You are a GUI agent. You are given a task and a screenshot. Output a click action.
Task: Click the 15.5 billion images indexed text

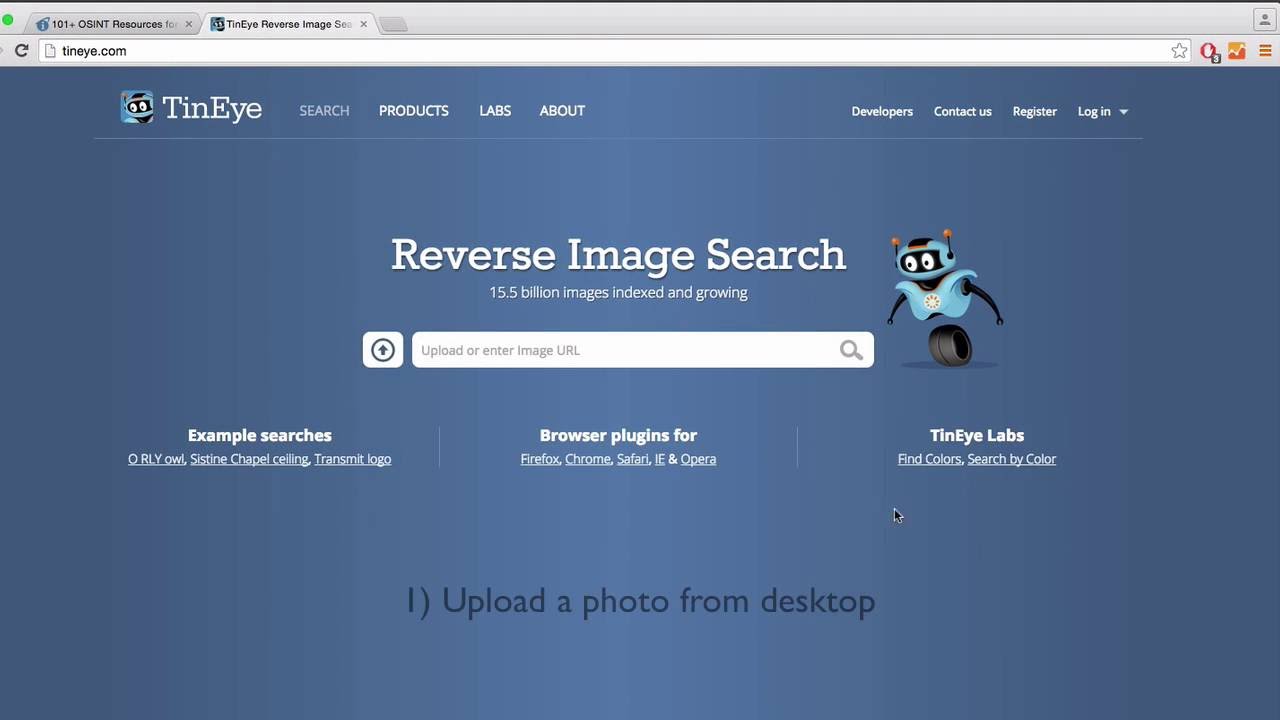pos(618,293)
